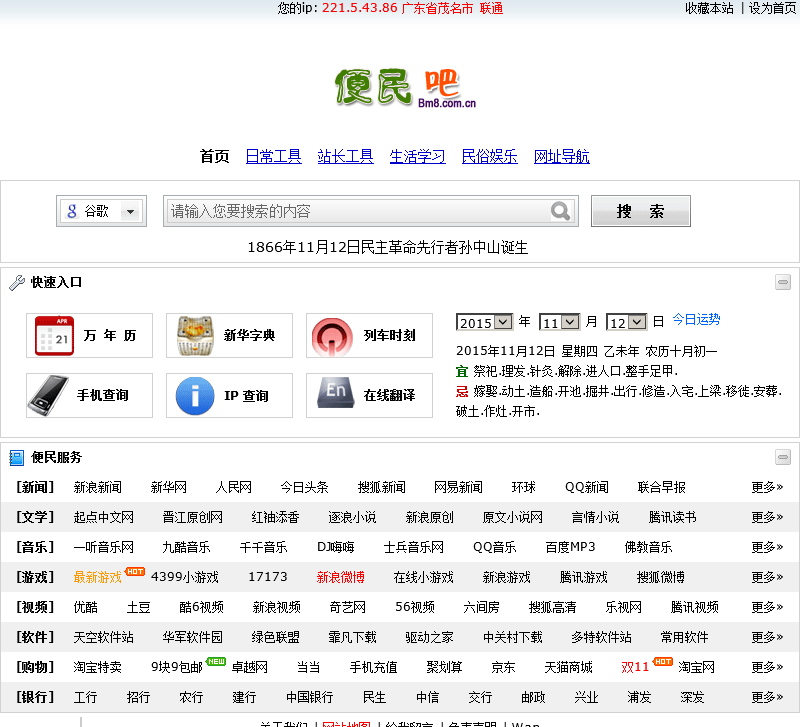The height and width of the screenshot is (727, 800).
Task: Click 收藏本站 link at top
Action: 709,8
